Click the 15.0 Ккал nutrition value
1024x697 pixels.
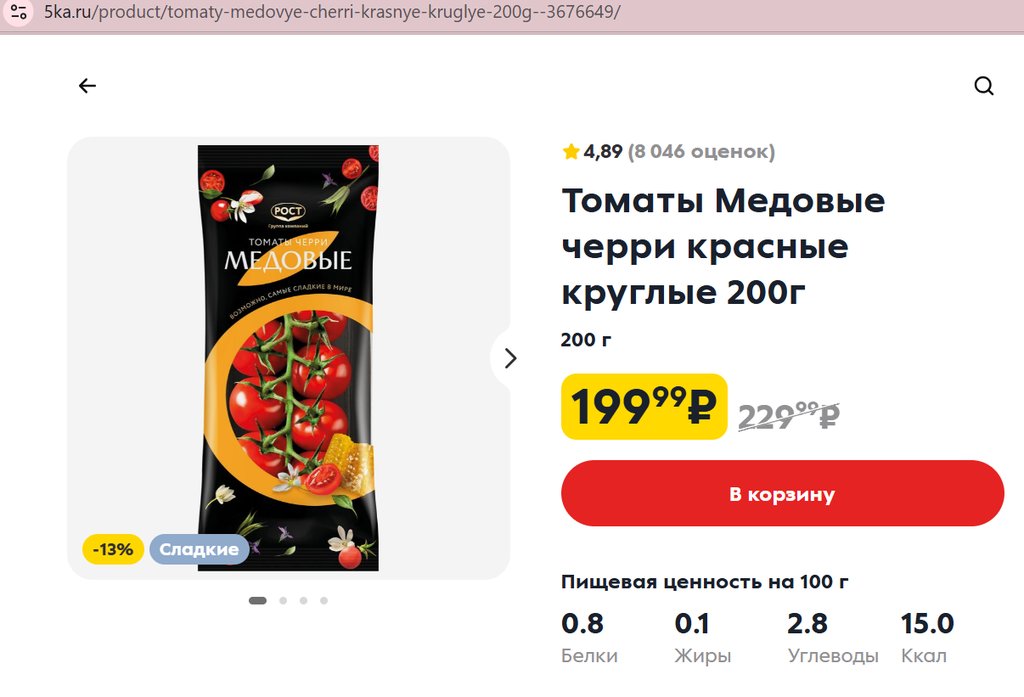tap(927, 638)
